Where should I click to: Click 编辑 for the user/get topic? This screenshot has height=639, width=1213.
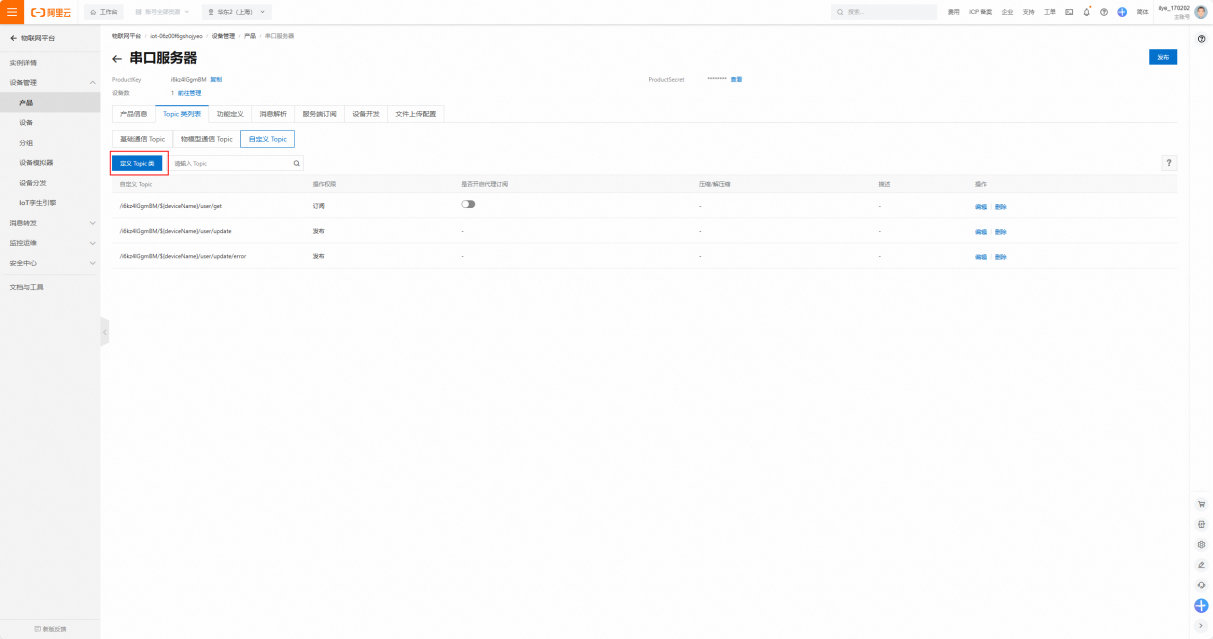click(980, 206)
